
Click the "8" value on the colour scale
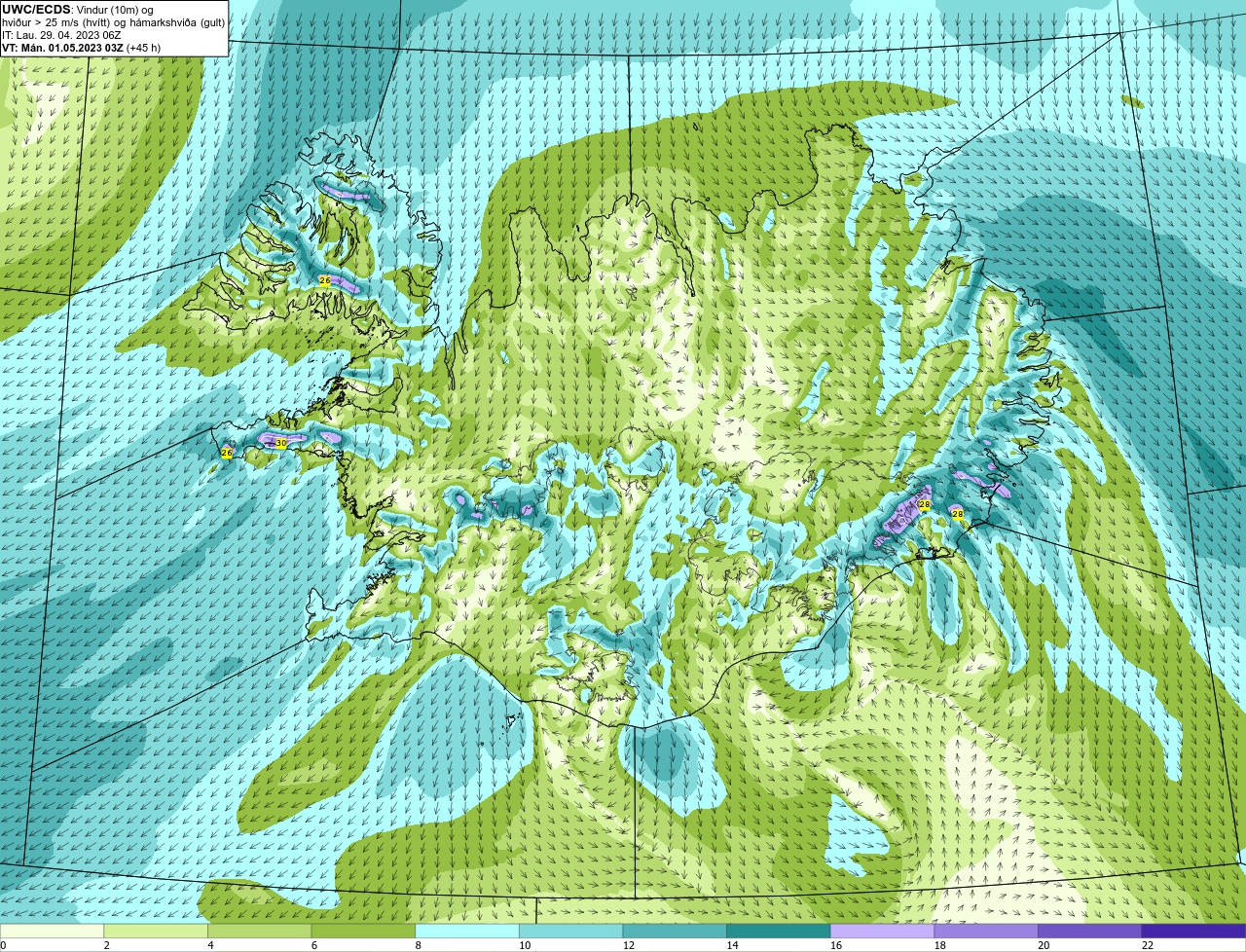(x=418, y=945)
